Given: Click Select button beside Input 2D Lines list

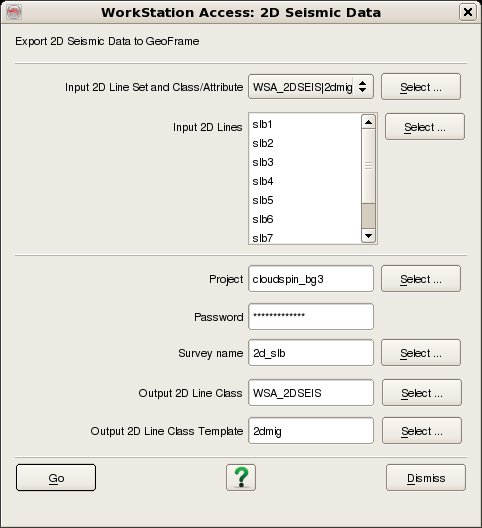Looking at the screenshot, I should pos(425,127).
